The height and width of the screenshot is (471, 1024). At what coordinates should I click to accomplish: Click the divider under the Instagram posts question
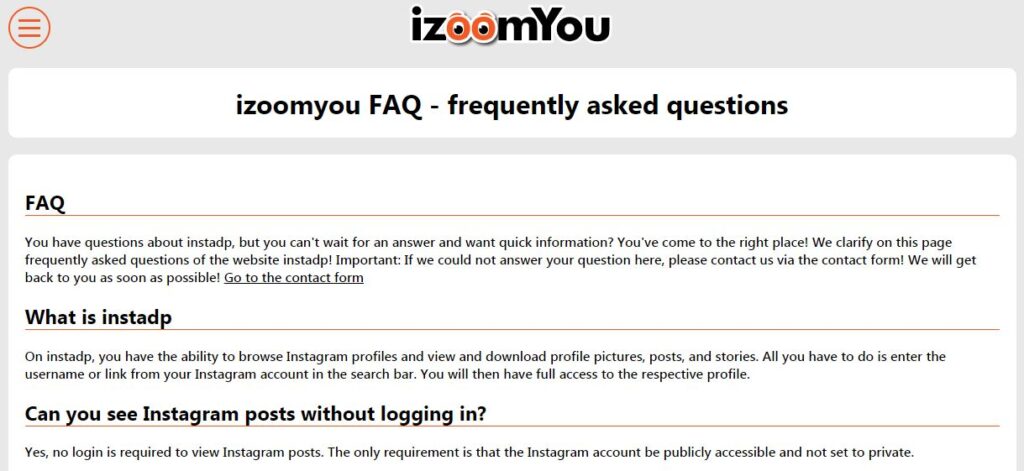click(512, 426)
